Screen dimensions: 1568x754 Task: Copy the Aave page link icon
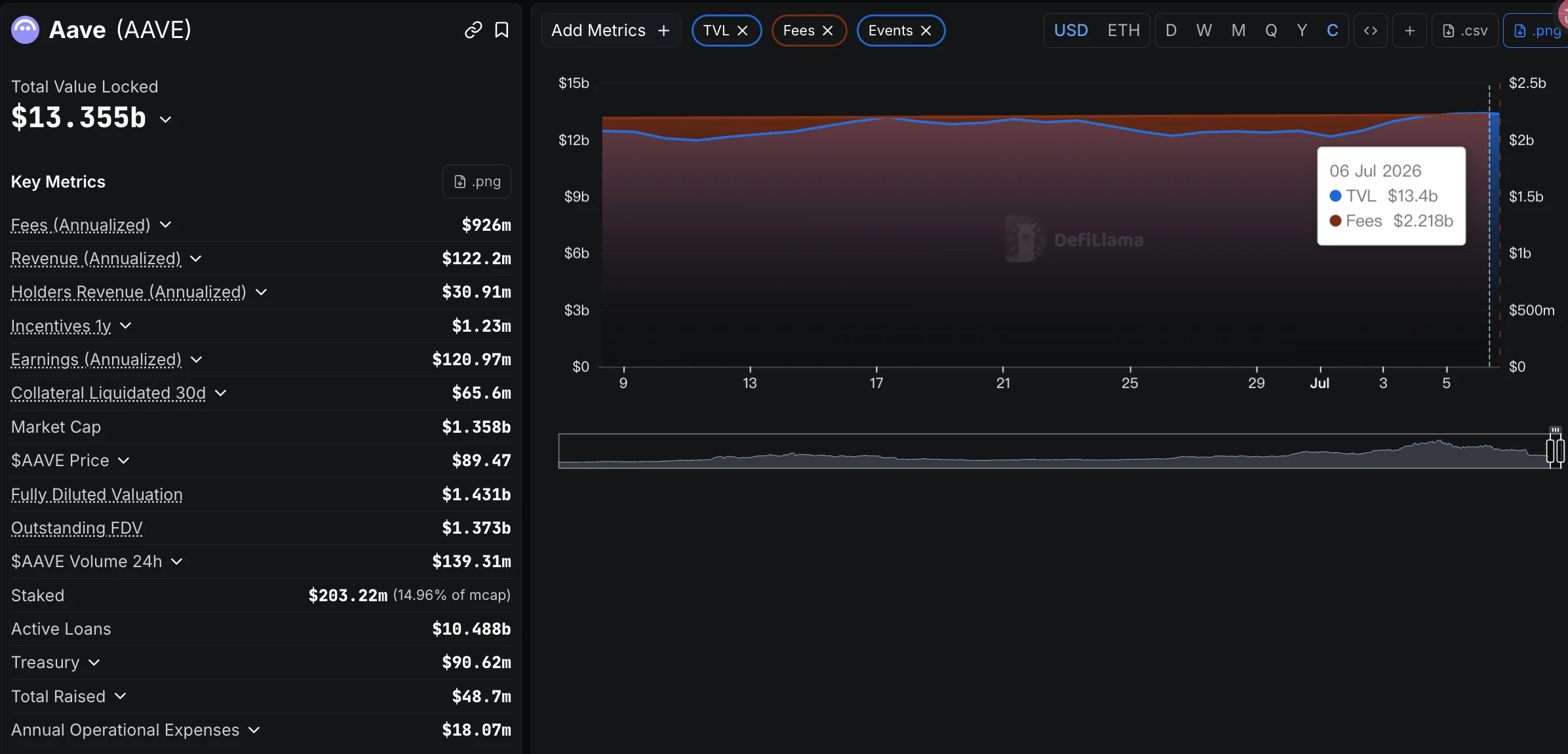[x=473, y=30]
